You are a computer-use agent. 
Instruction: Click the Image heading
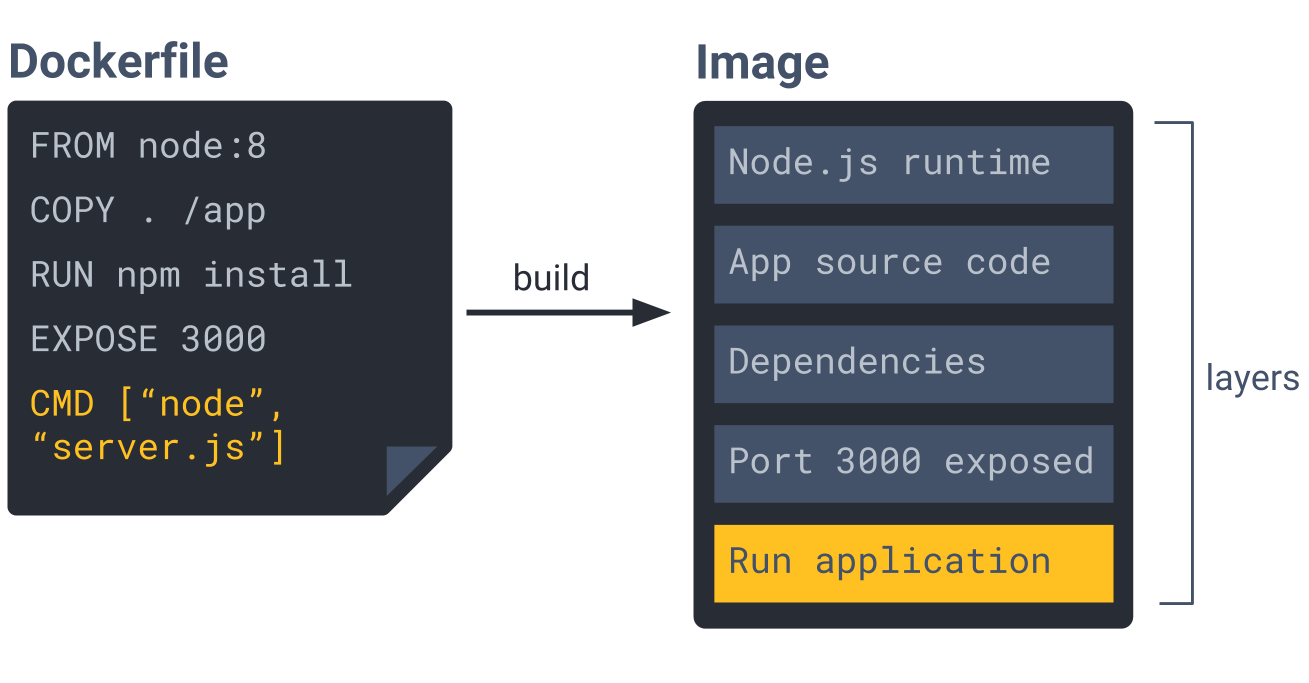(764, 61)
